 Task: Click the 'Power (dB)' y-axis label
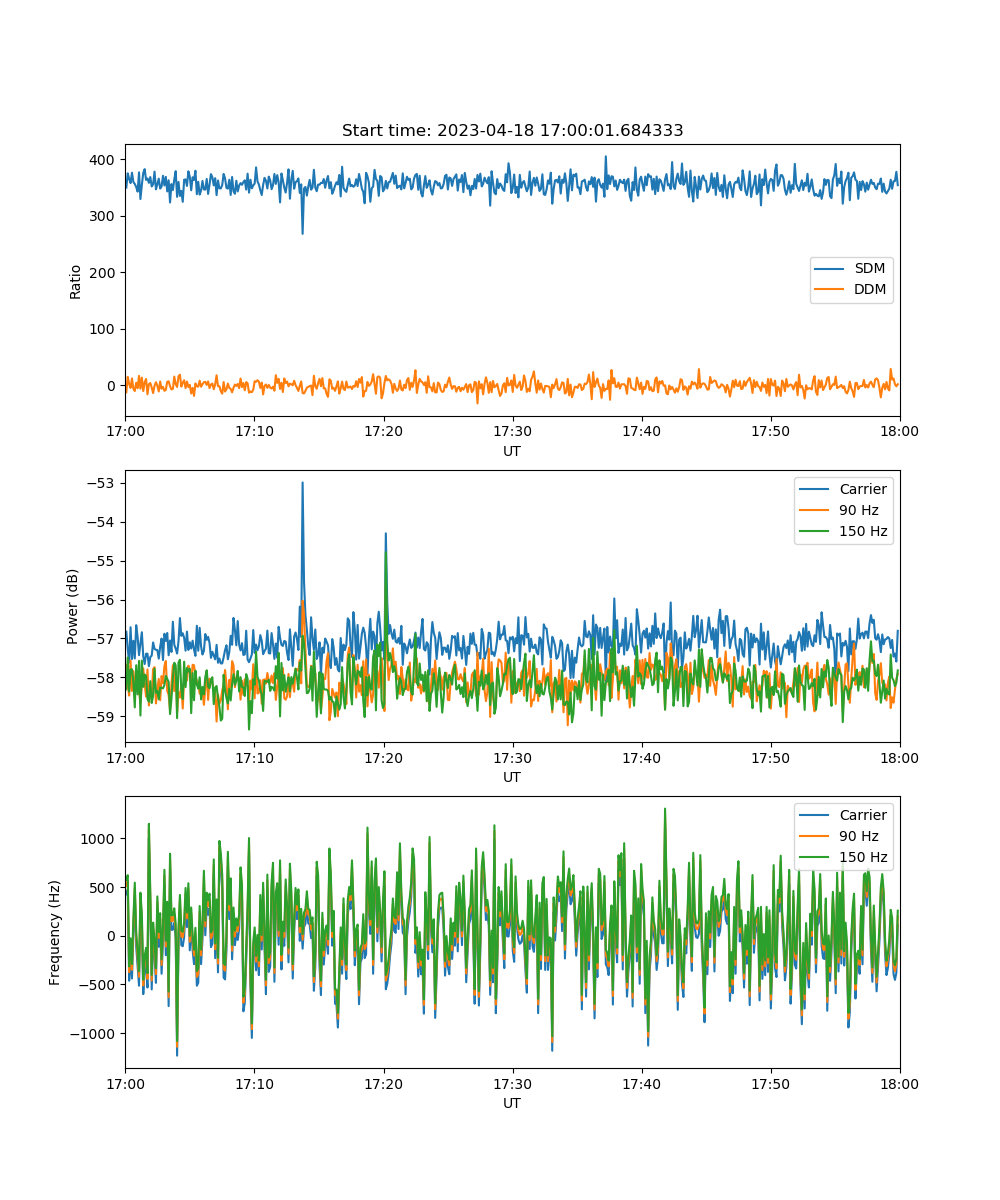tap(75, 606)
